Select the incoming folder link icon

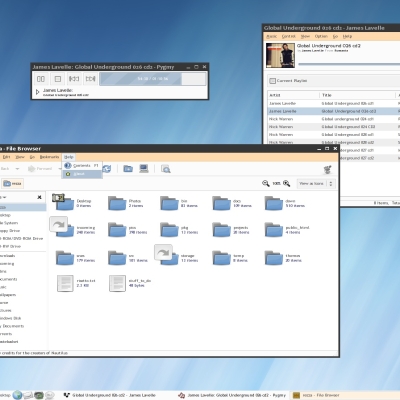[x=62, y=227]
